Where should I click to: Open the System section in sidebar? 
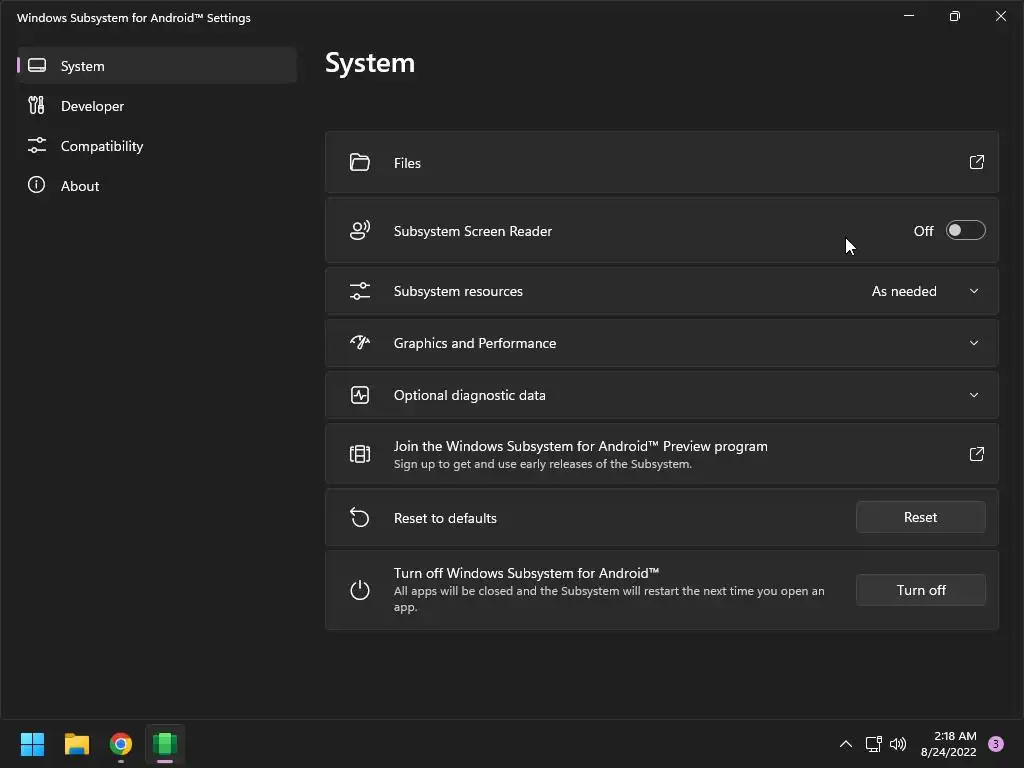click(x=157, y=65)
